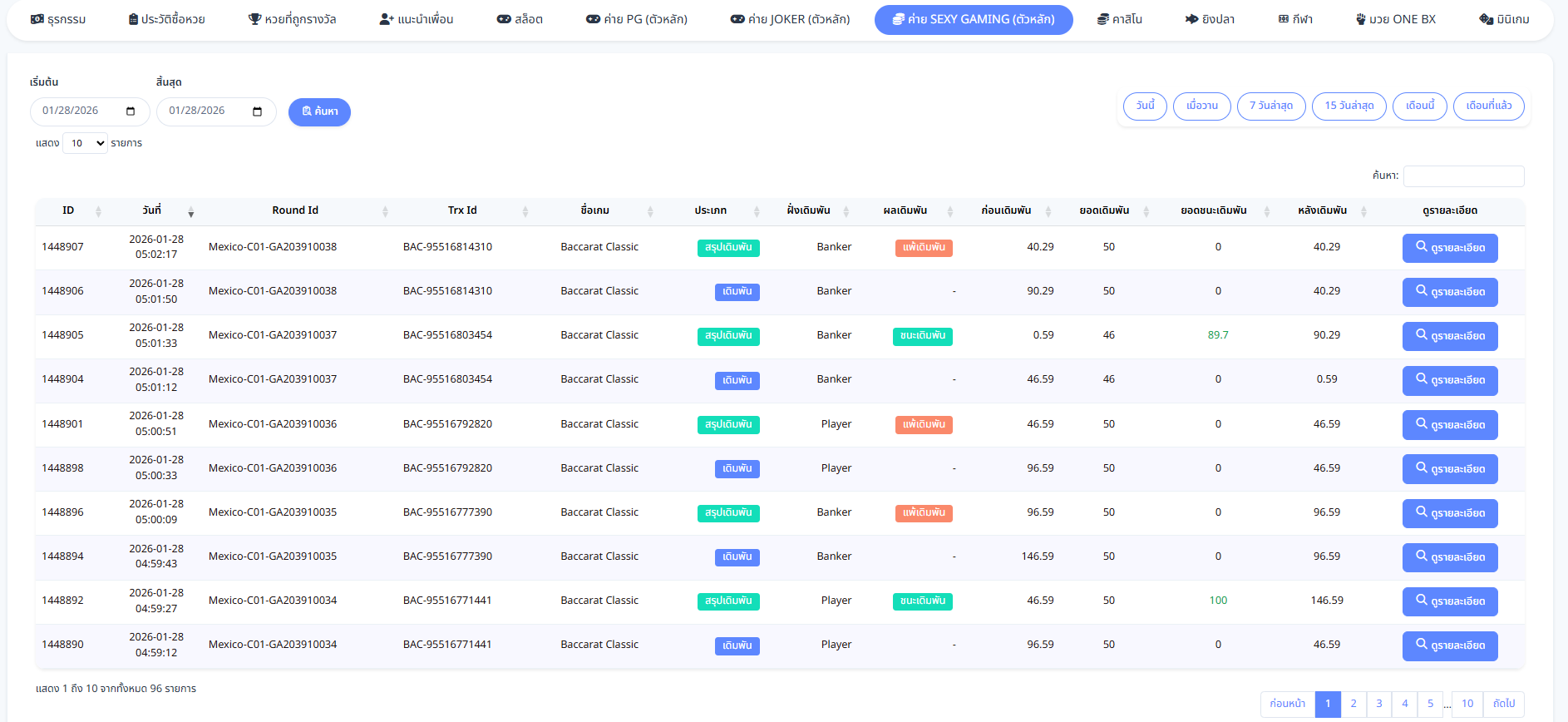Click calendar icon in start date field

[x=131, y=111]
